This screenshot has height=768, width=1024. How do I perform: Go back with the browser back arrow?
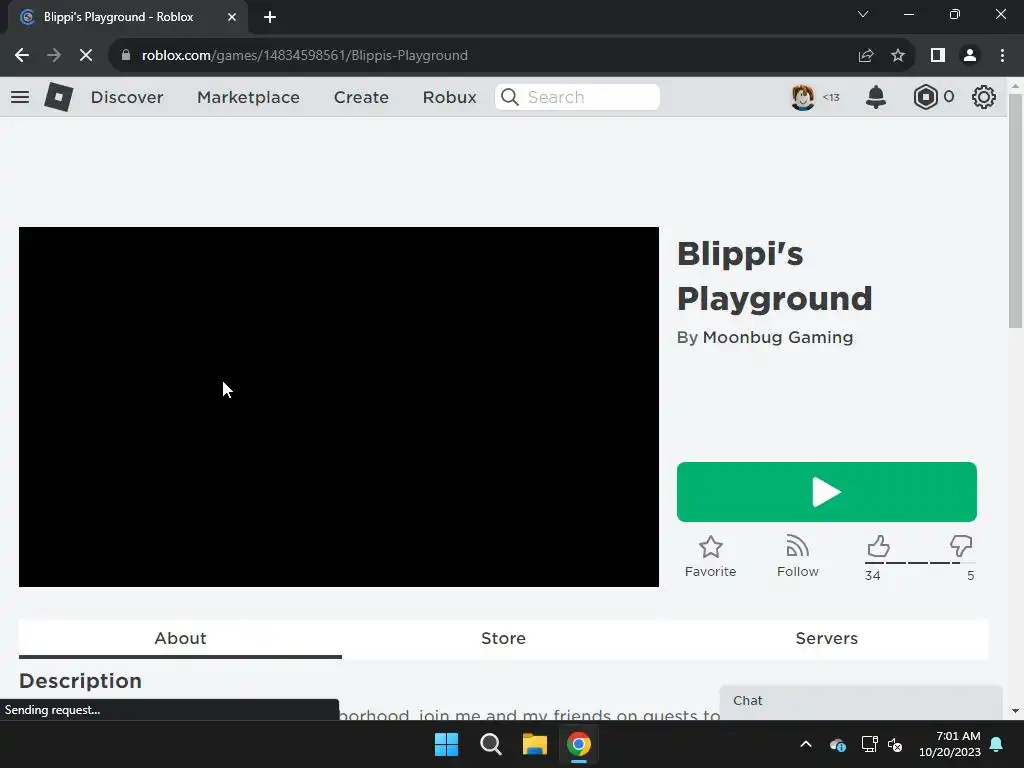coord(22,56)
